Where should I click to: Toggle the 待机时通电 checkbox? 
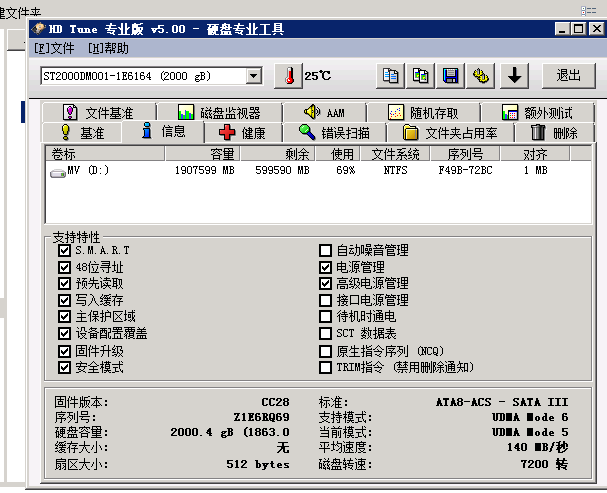[326, 317]
